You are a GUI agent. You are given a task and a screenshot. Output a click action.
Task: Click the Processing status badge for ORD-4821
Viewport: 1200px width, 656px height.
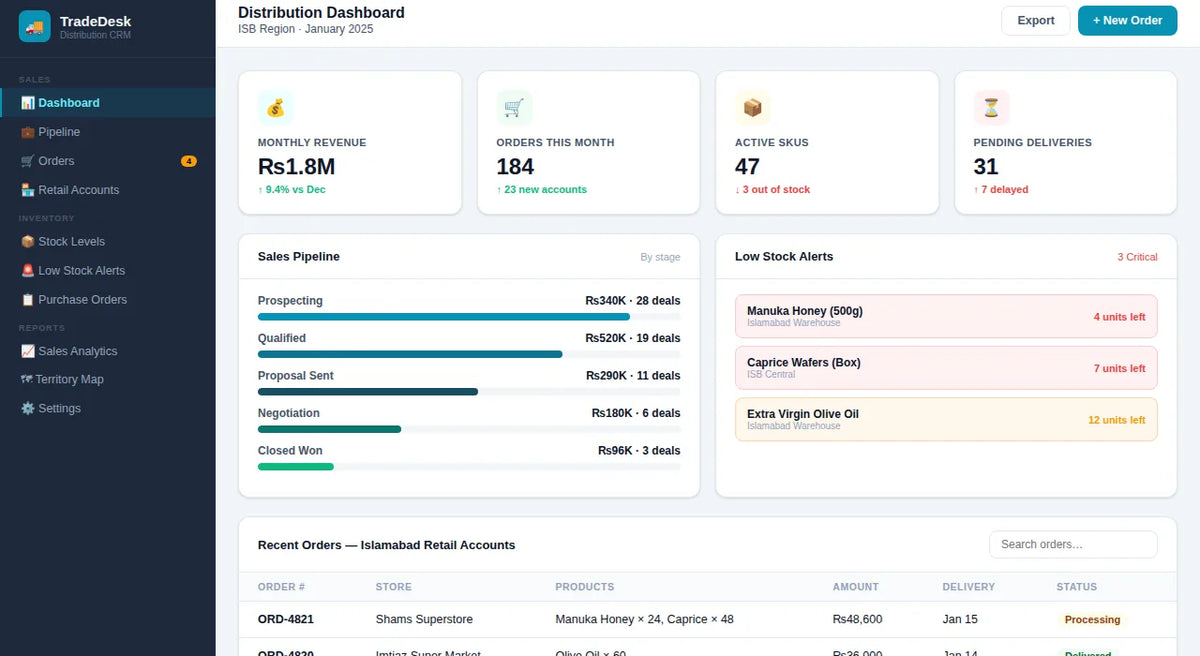coord(1092,620)
